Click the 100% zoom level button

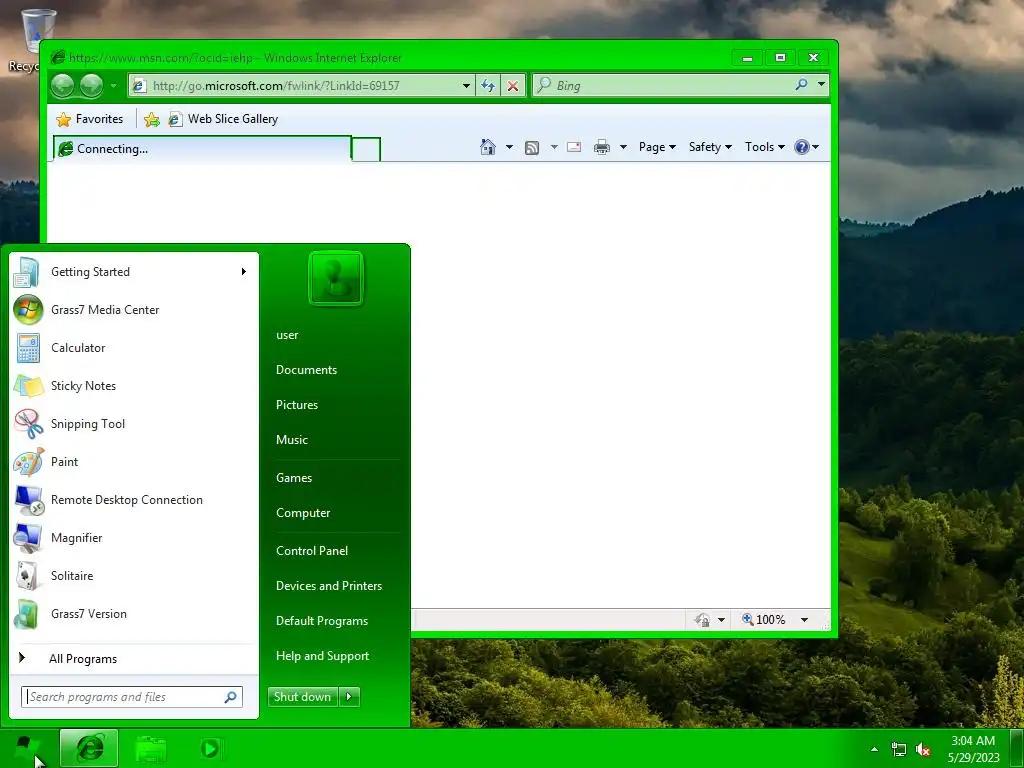click(x=764, y=620)
